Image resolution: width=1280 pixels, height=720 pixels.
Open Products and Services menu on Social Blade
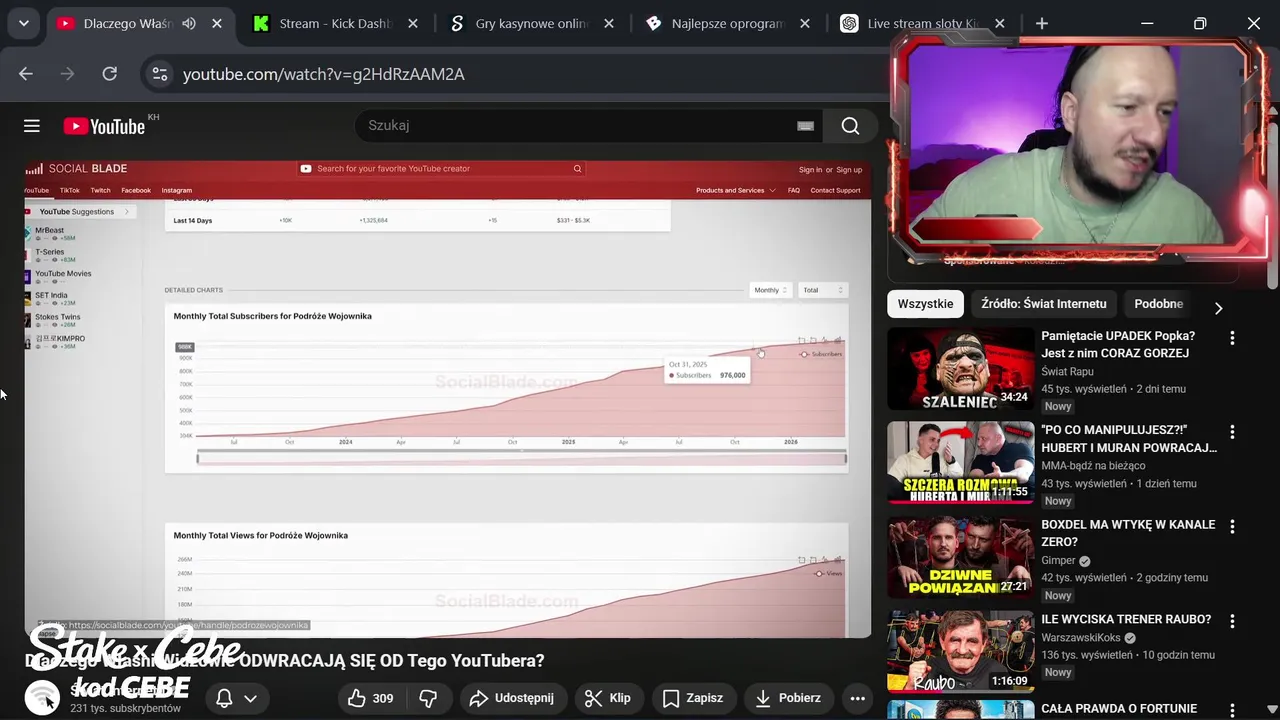(735, 190)
